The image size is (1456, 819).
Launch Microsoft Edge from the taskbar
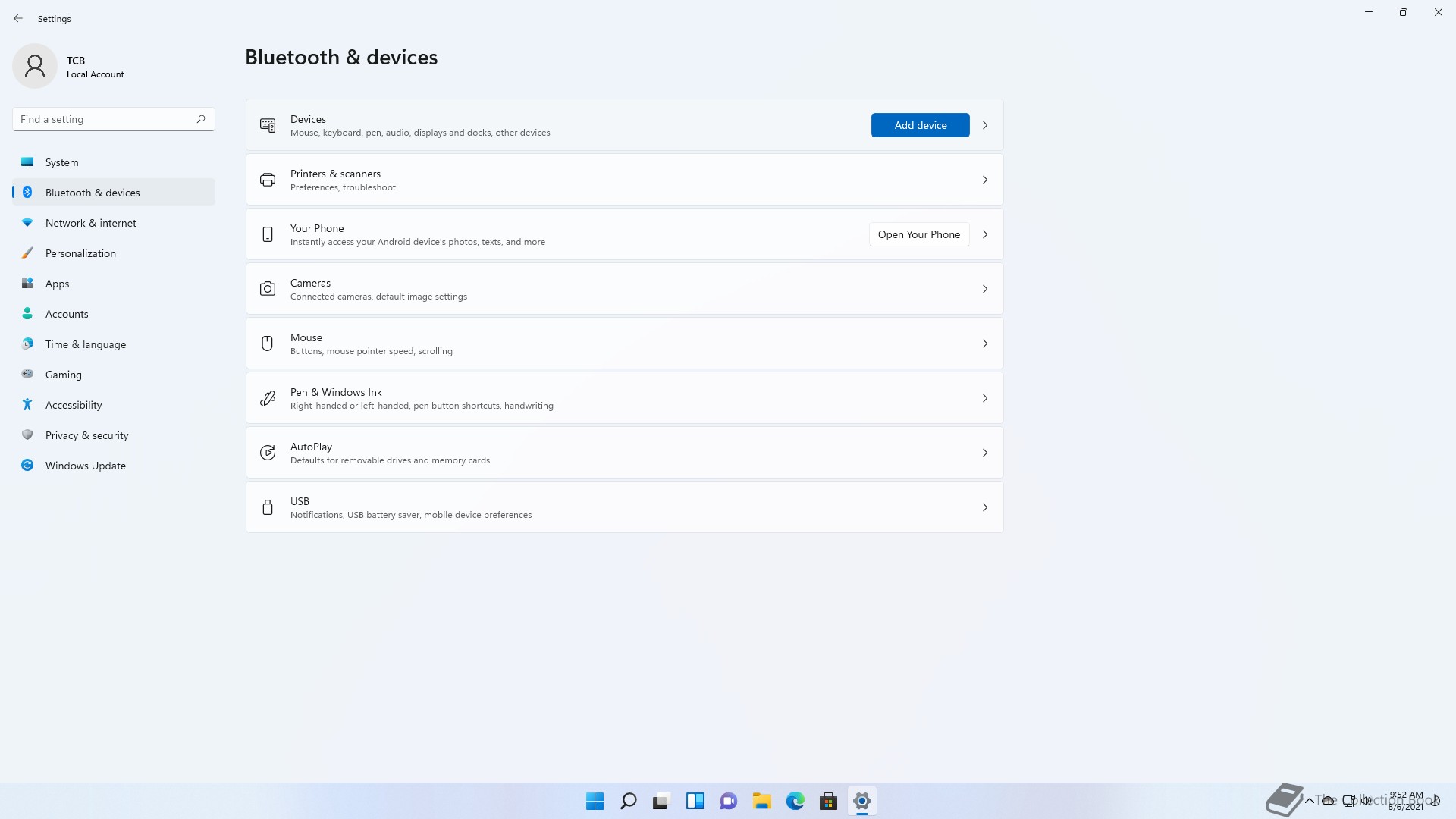pyautogui.click(x=795, y=801)
